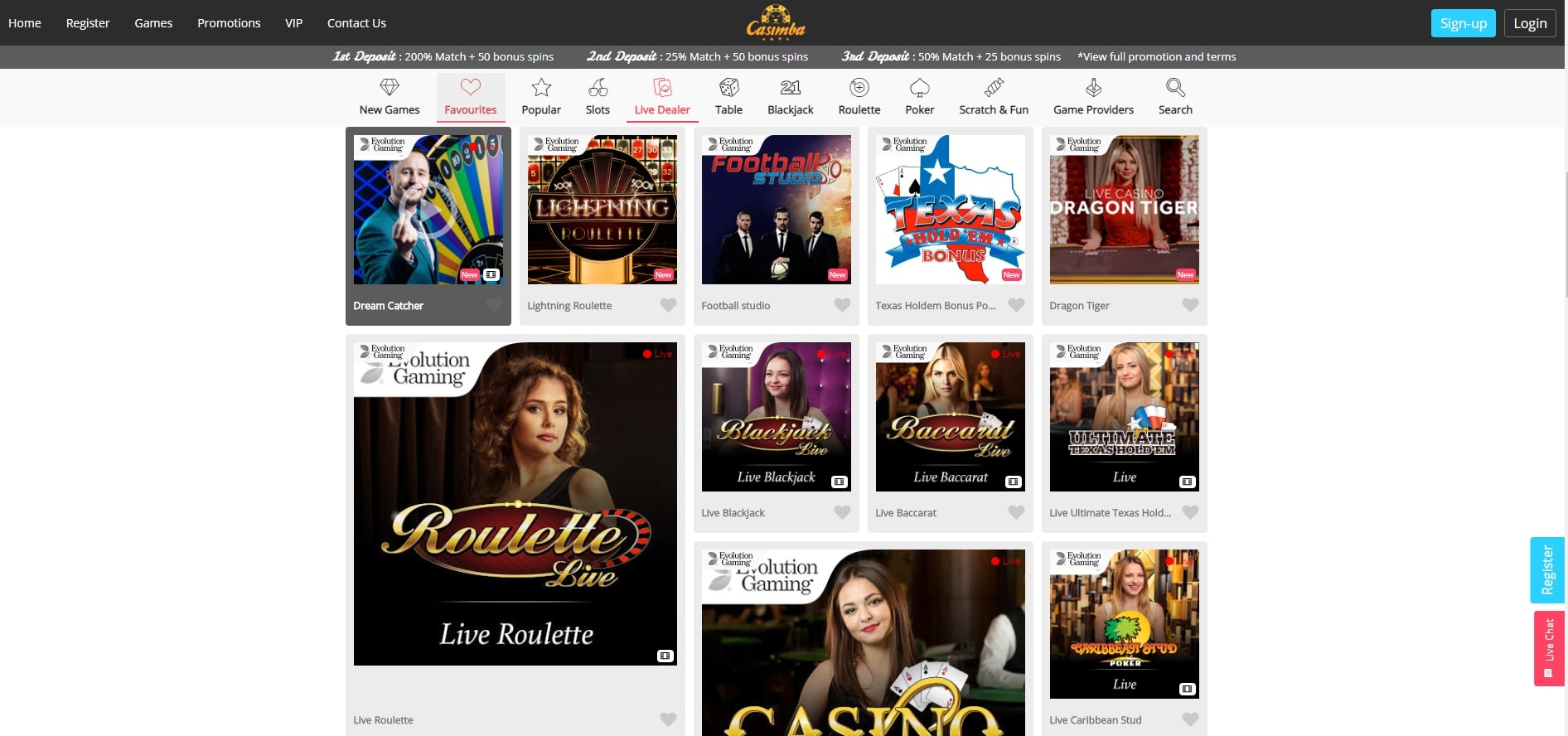The height and width of the screenshot is (736, 1568).
Task: Go to the Home menu item
Action: [x=25, y=23]
